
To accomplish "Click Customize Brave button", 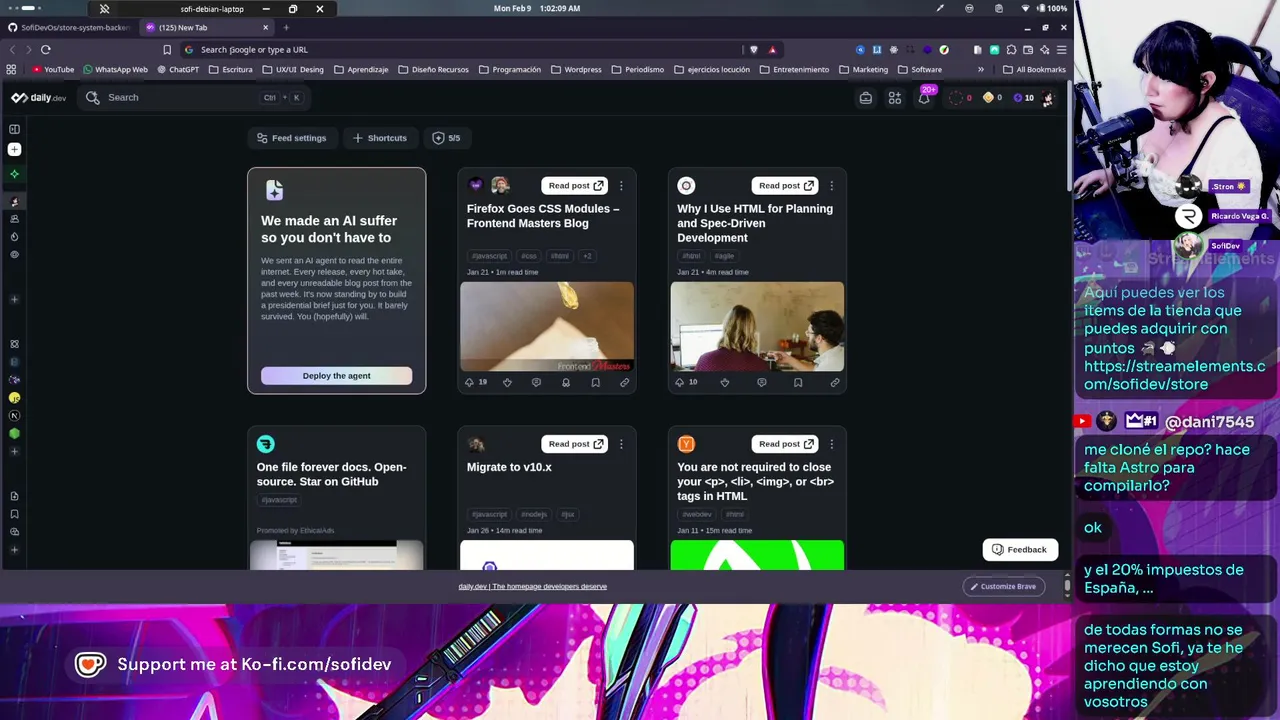I will click(x=1004, y=586).
